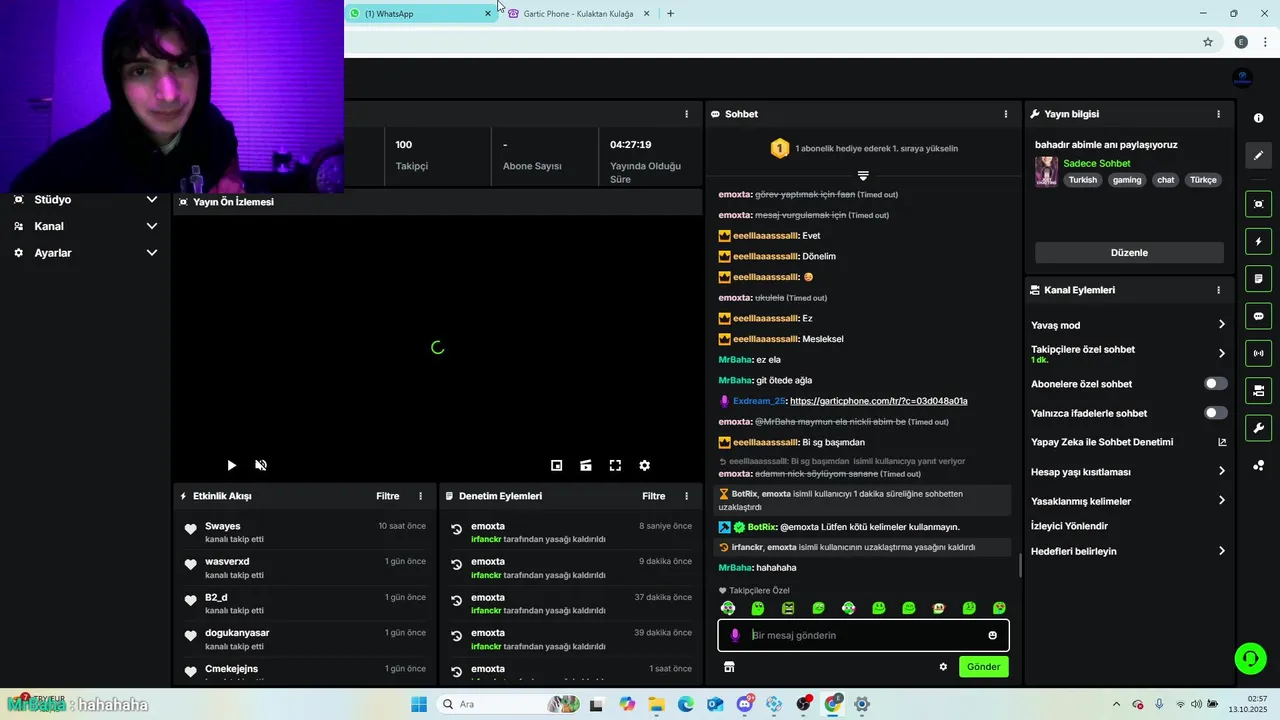Bookmark this page with the star icon

(1208, 42)
